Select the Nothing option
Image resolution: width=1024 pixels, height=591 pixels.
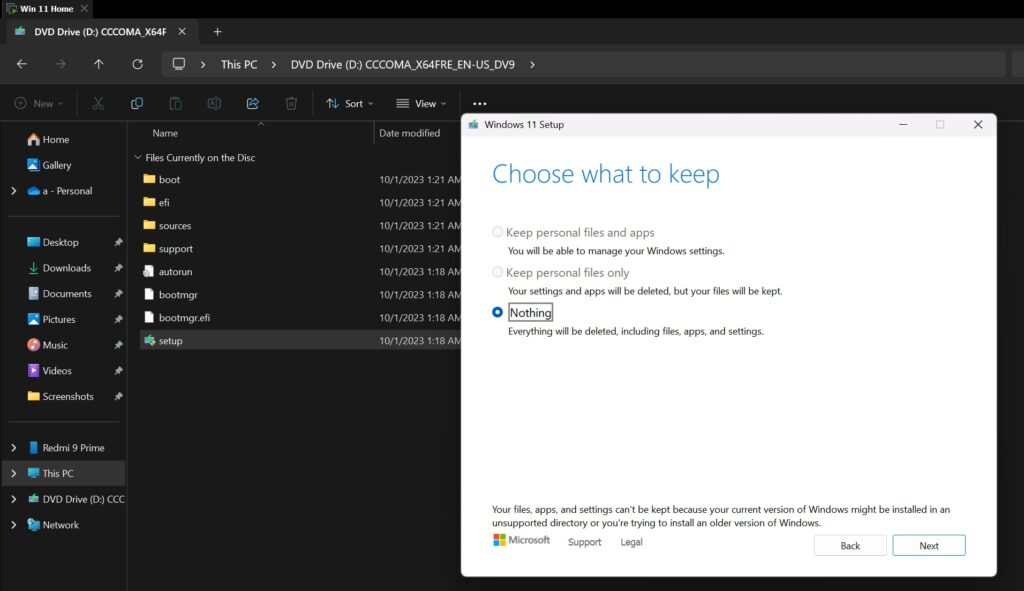click(497, 312)
